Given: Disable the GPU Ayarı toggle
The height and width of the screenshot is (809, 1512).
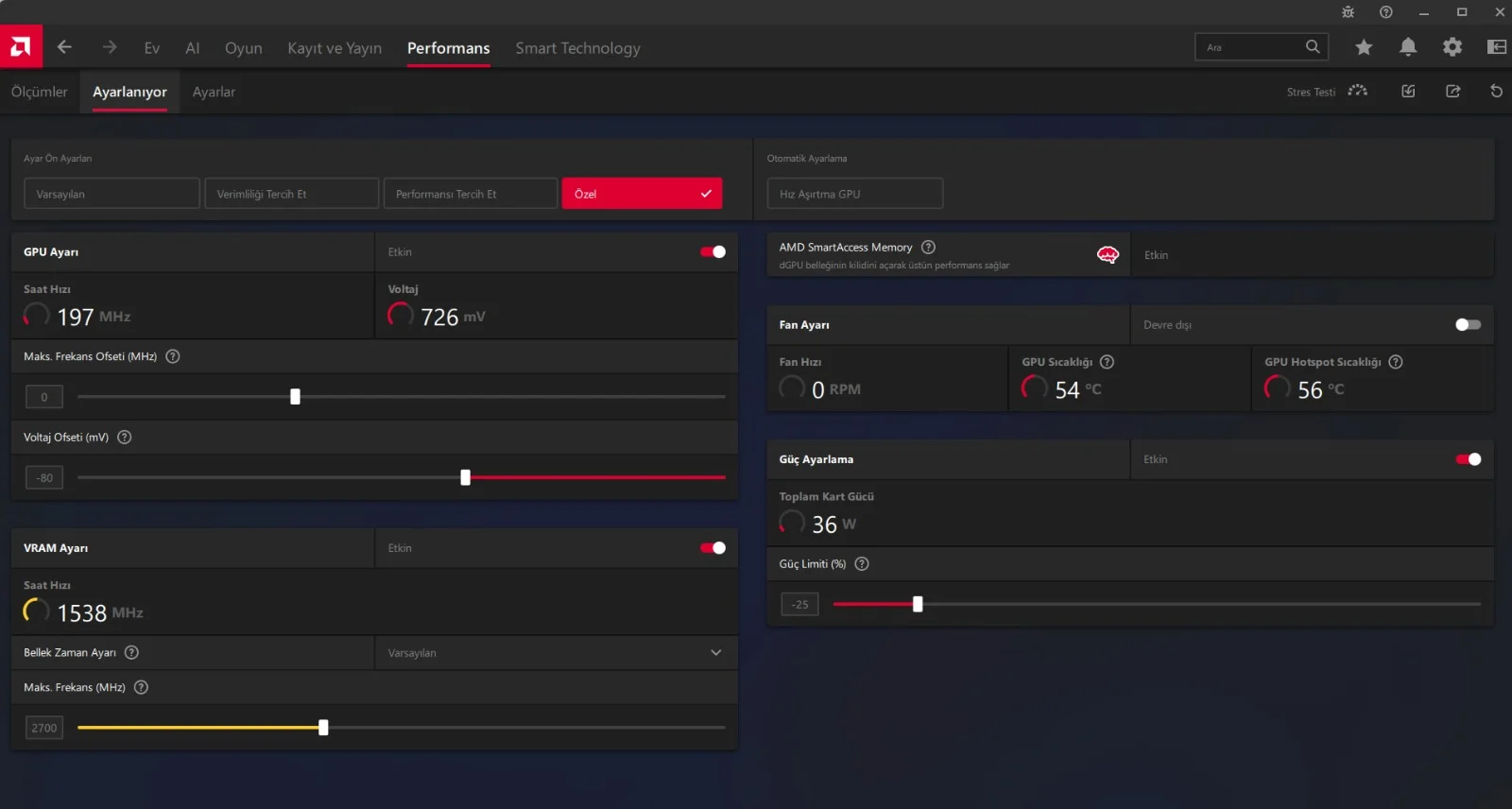Looking at the screenshot, I should pyautogui.click(x=713, y=252).
